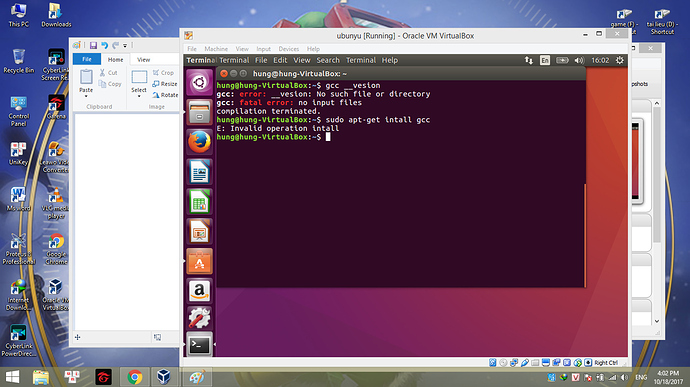Click Resize in Paint image group
Viewport: 690px width, 387px height.
(x=165, y=84)
